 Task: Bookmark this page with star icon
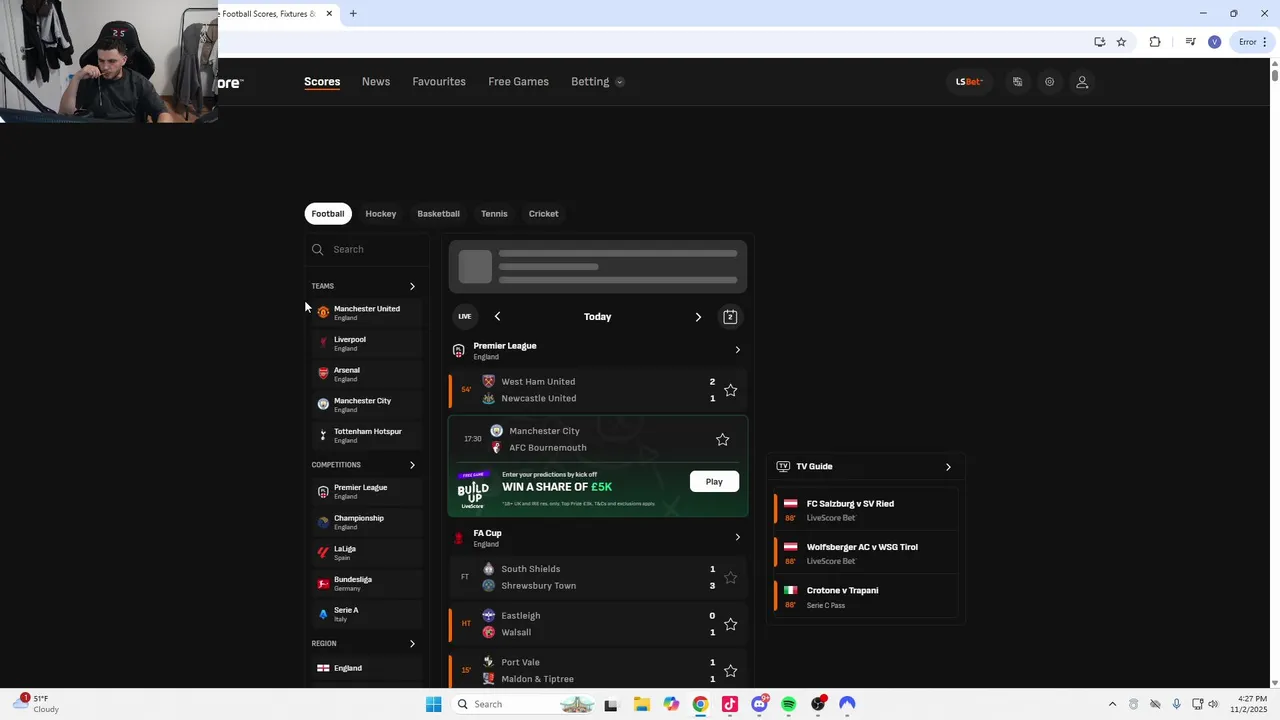pos(1121,42)
